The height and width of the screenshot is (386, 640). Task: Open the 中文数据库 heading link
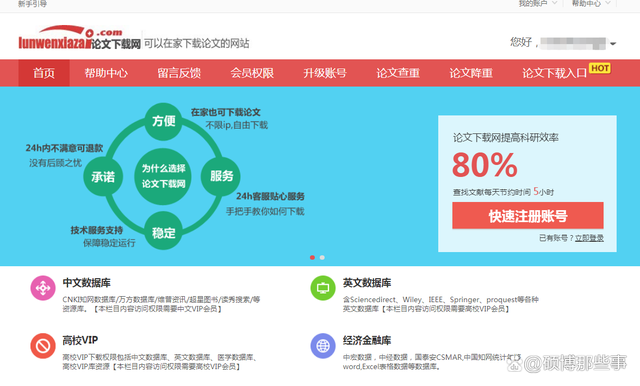(86, 283)
